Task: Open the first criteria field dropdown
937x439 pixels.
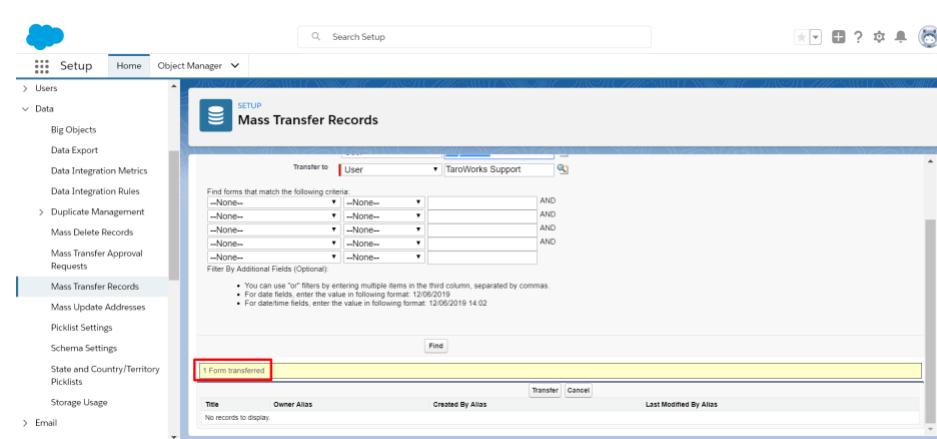Action: pyautogui.click(x=274, y=202)
